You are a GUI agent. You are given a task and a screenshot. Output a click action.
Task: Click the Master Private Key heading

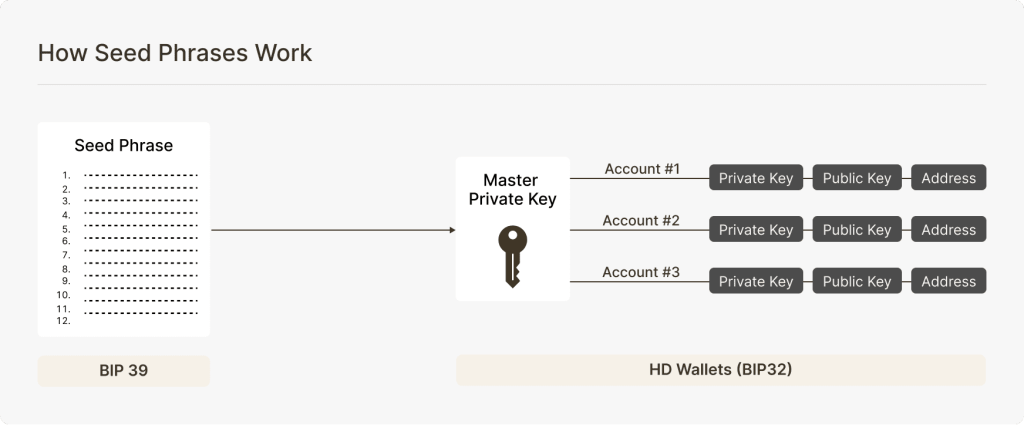point(512,189)
